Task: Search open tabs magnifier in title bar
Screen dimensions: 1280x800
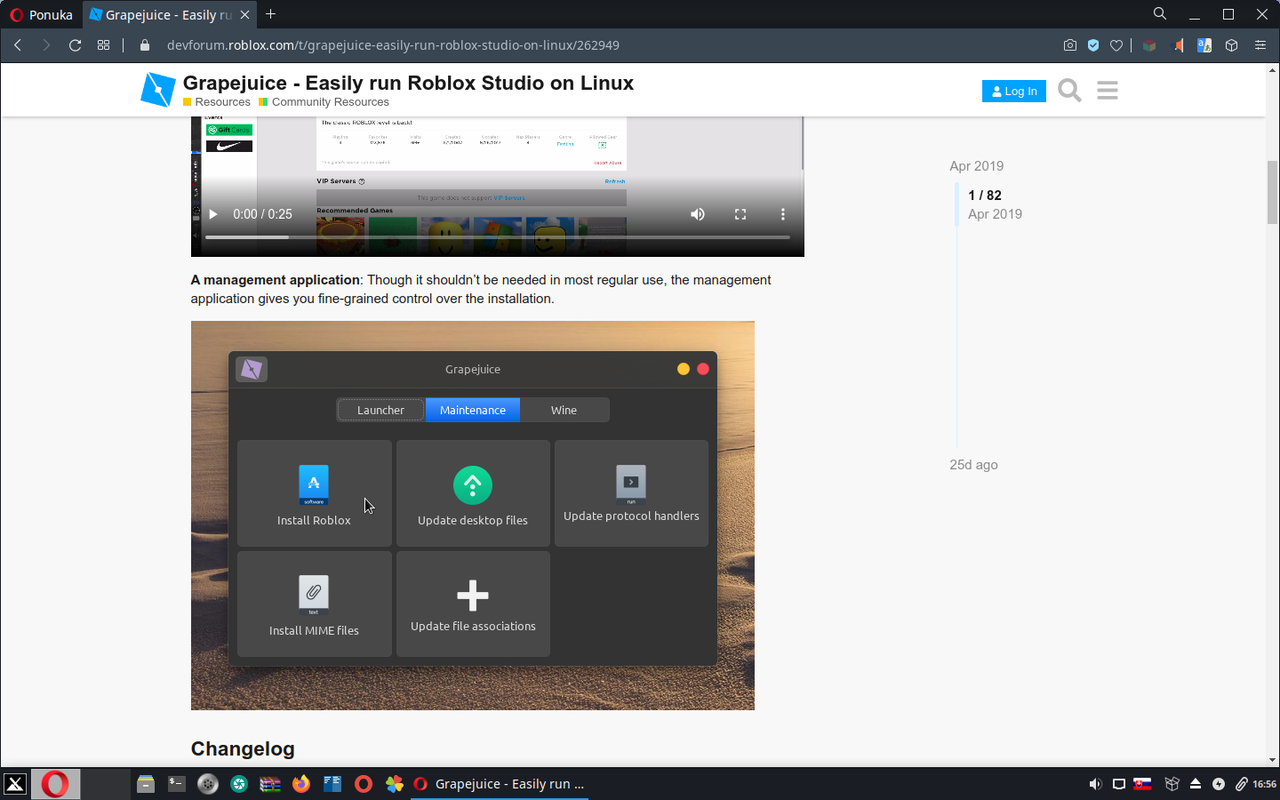Action: 1160,14
